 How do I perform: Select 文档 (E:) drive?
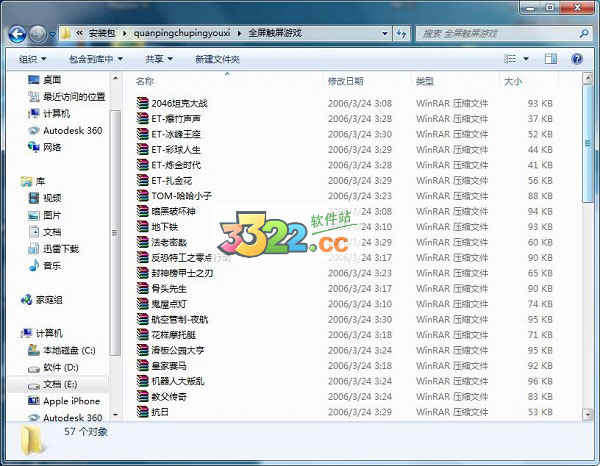[53, 385]
